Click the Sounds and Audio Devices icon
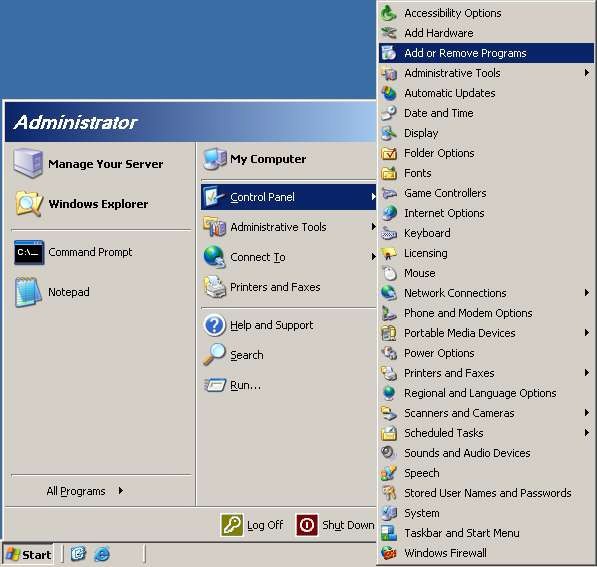The image size is (597, 567). tap(389, 453)
